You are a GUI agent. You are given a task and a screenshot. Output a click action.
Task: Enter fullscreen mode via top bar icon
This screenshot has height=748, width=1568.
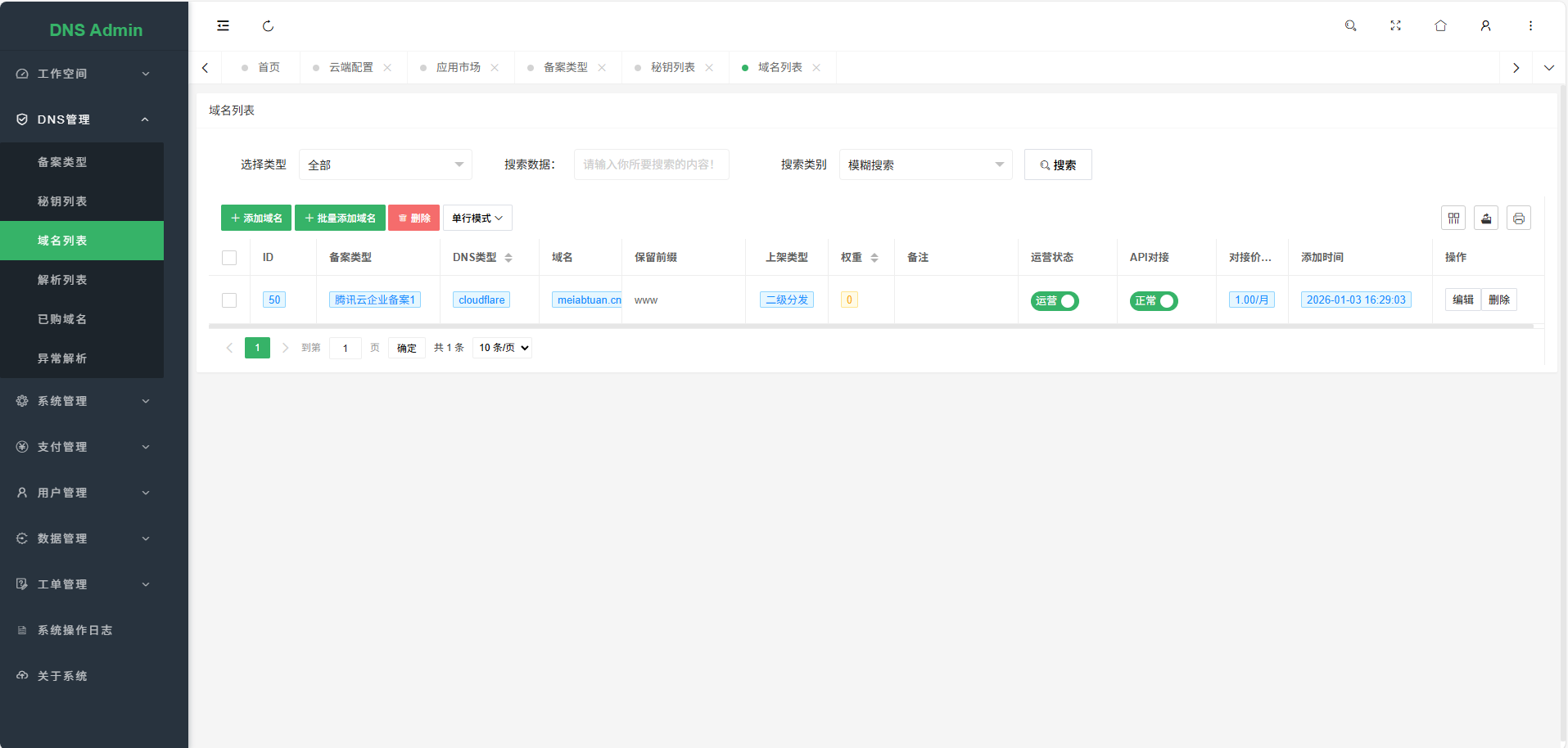coord(1395,26)
